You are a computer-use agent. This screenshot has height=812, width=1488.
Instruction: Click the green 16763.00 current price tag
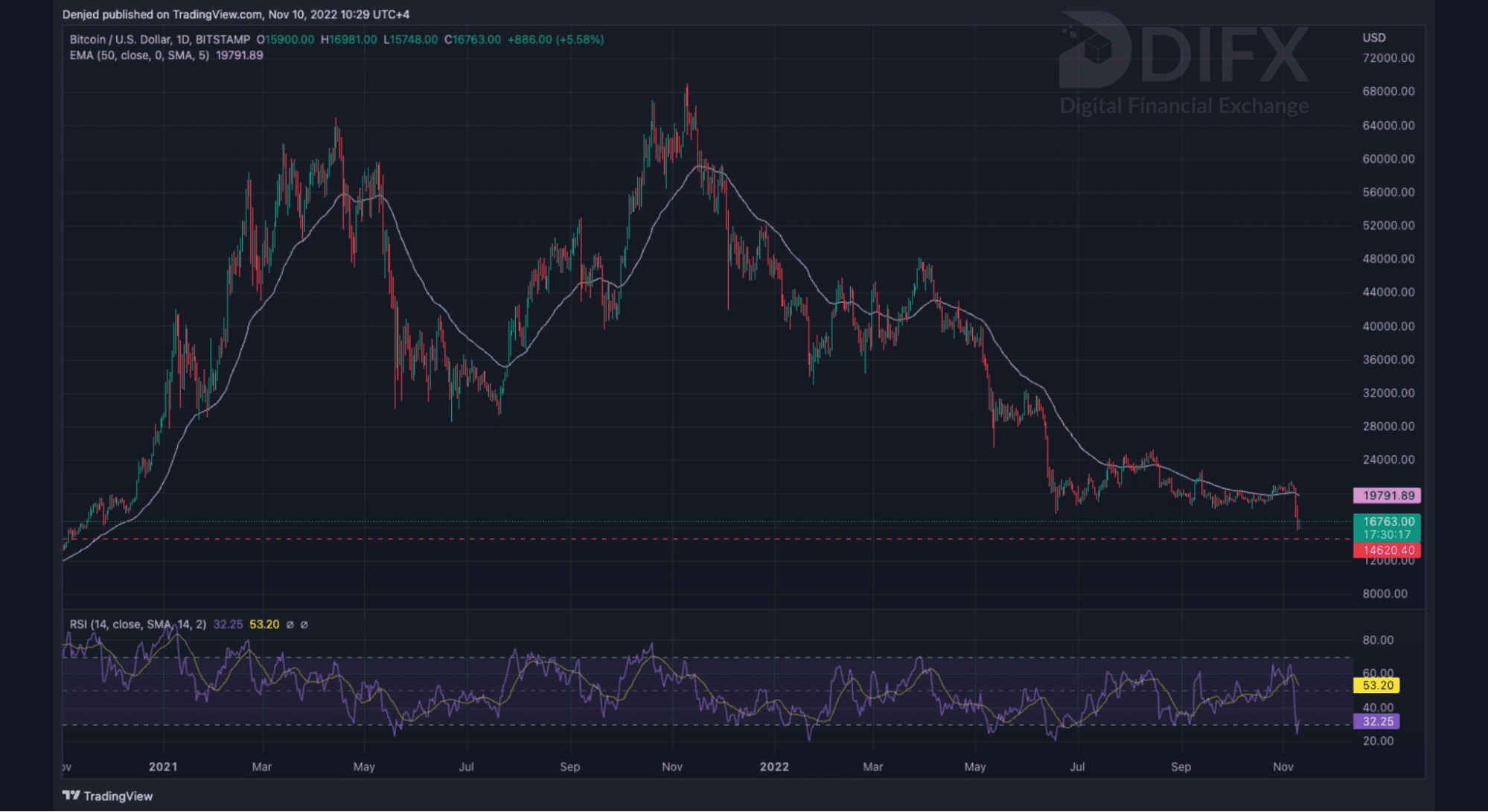(1387, 522)
